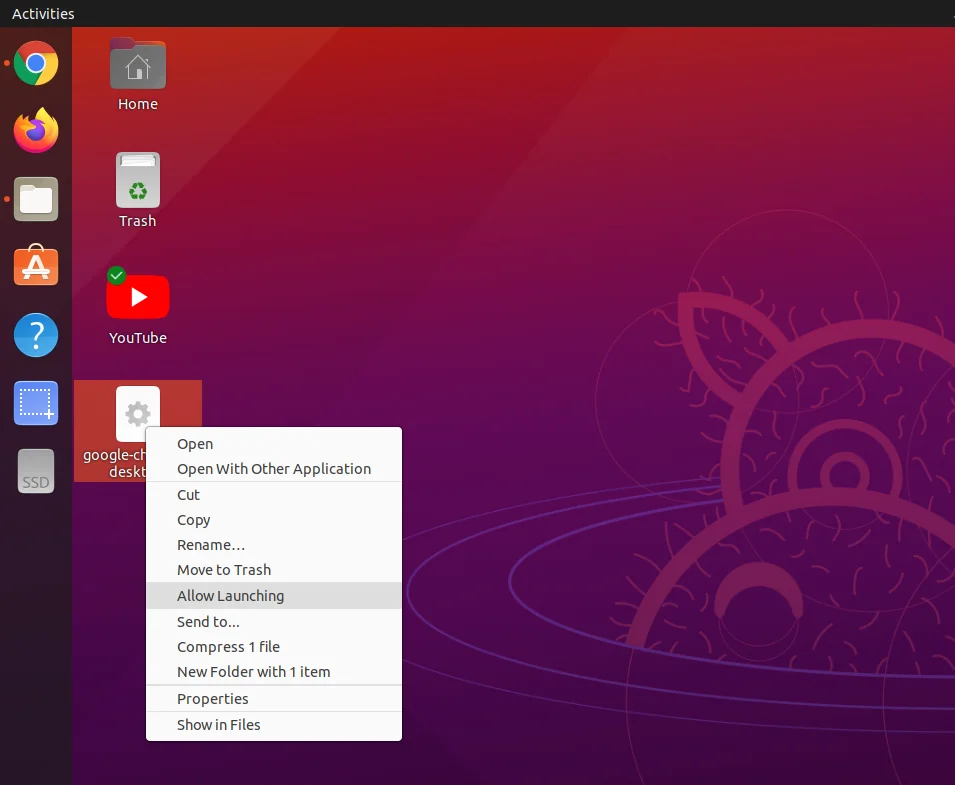
Task: Open the Activities overview
Action: coord(42,13)
